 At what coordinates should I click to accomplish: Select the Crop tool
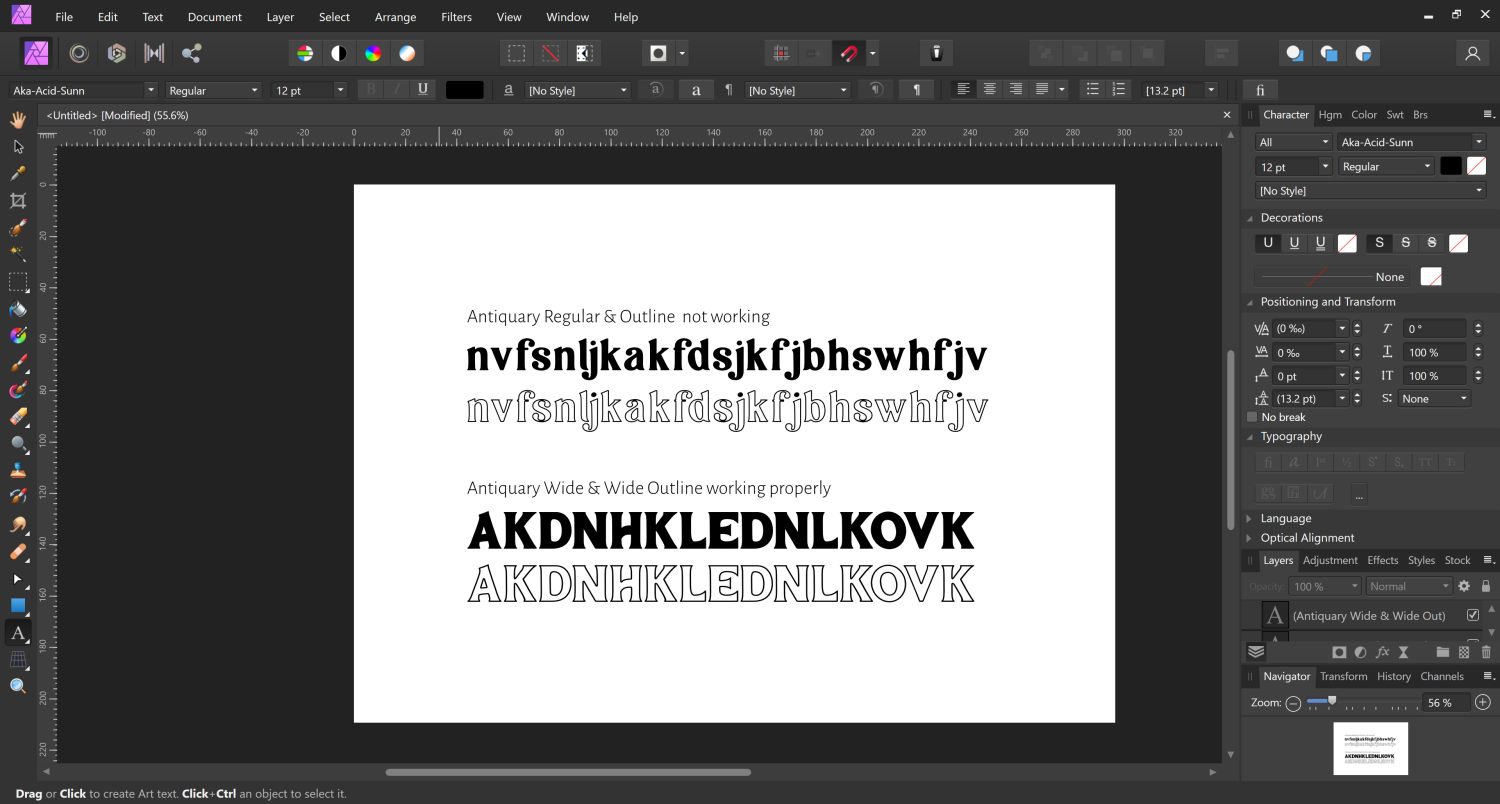point(18,201)
